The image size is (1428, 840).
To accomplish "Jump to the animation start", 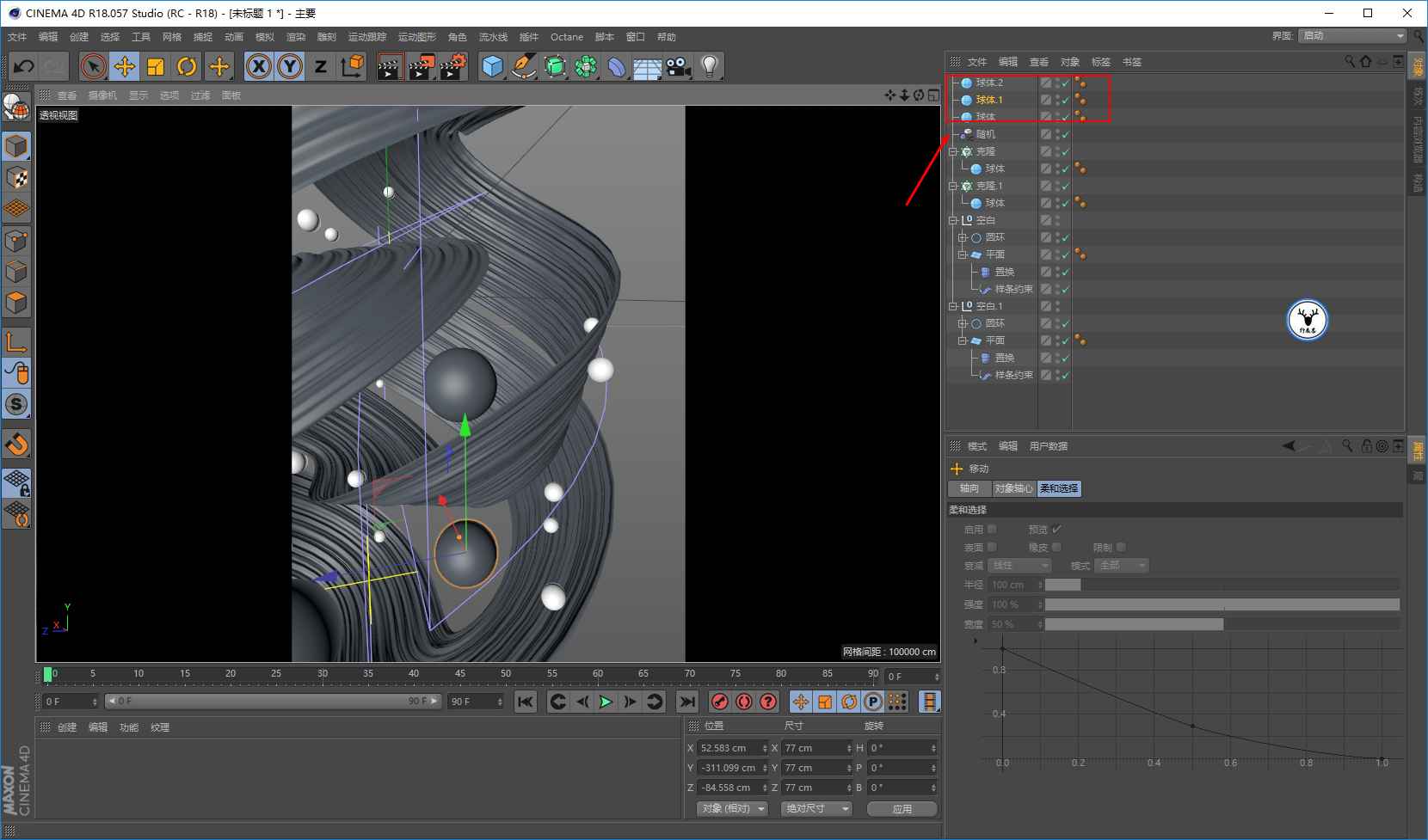I will (526, 702).
